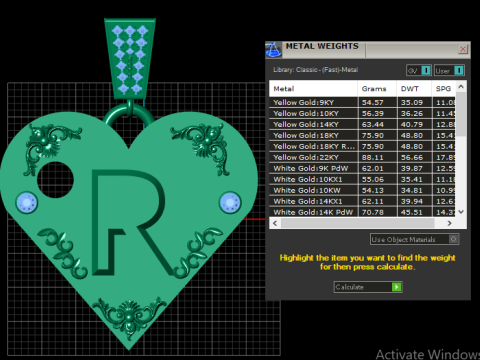Click the horizontal scroll left arrow
480x360 pixels.
[x=275, y=223]
